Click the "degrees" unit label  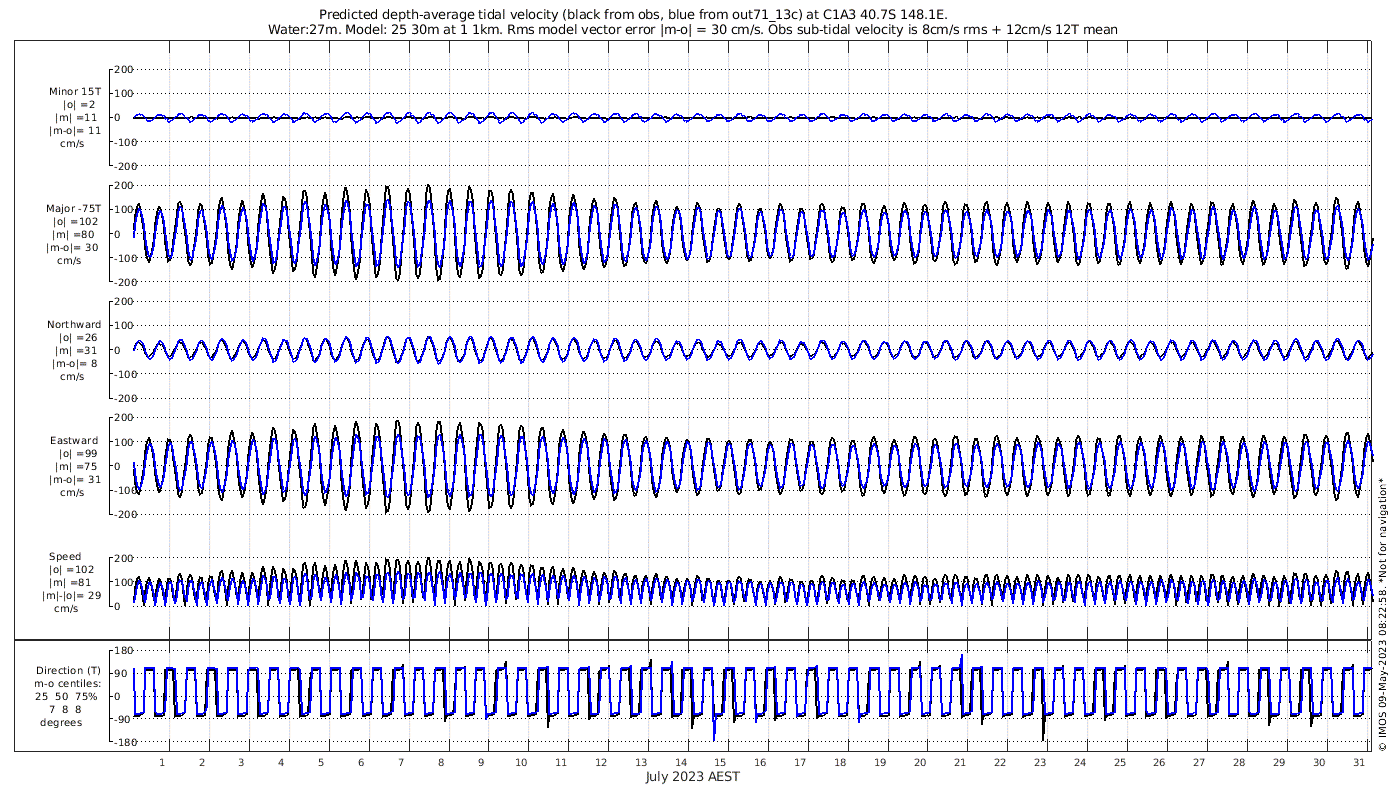[x=62, y=723]
